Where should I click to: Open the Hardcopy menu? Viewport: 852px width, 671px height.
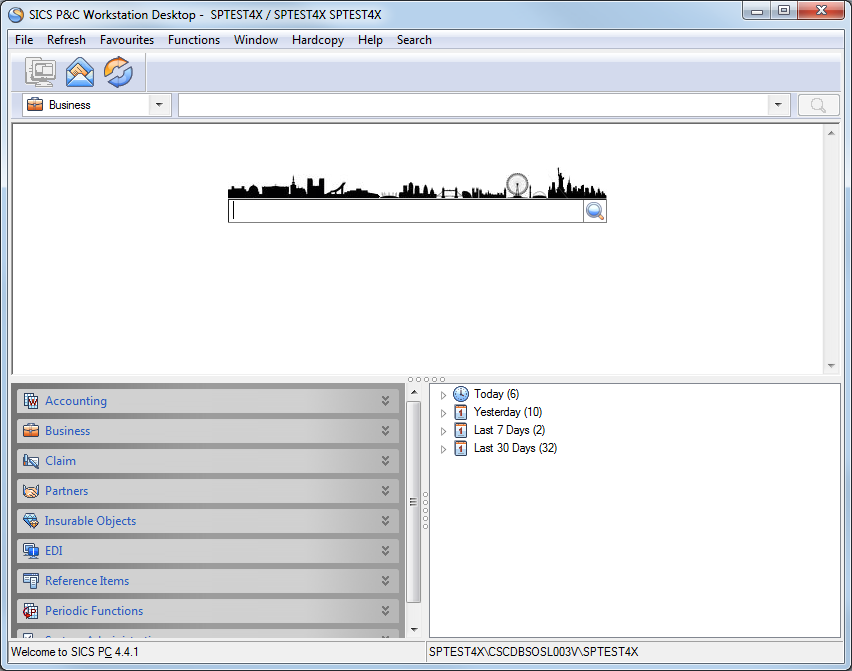[x=318, y=40]
